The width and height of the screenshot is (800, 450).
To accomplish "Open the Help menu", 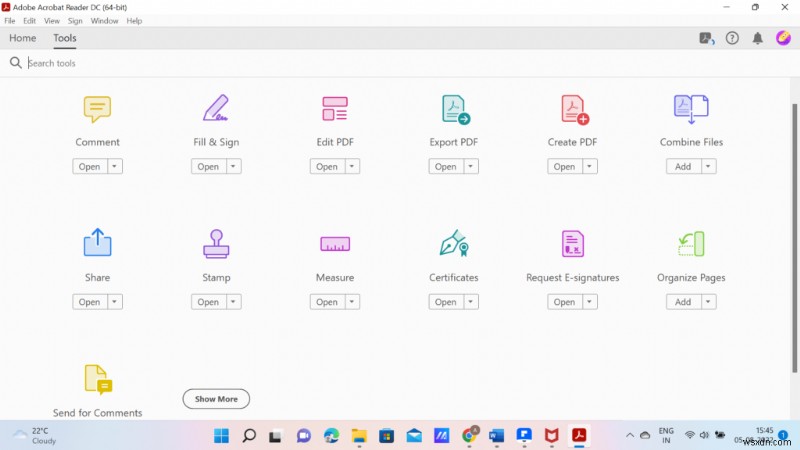I will [x=134, y=21].
